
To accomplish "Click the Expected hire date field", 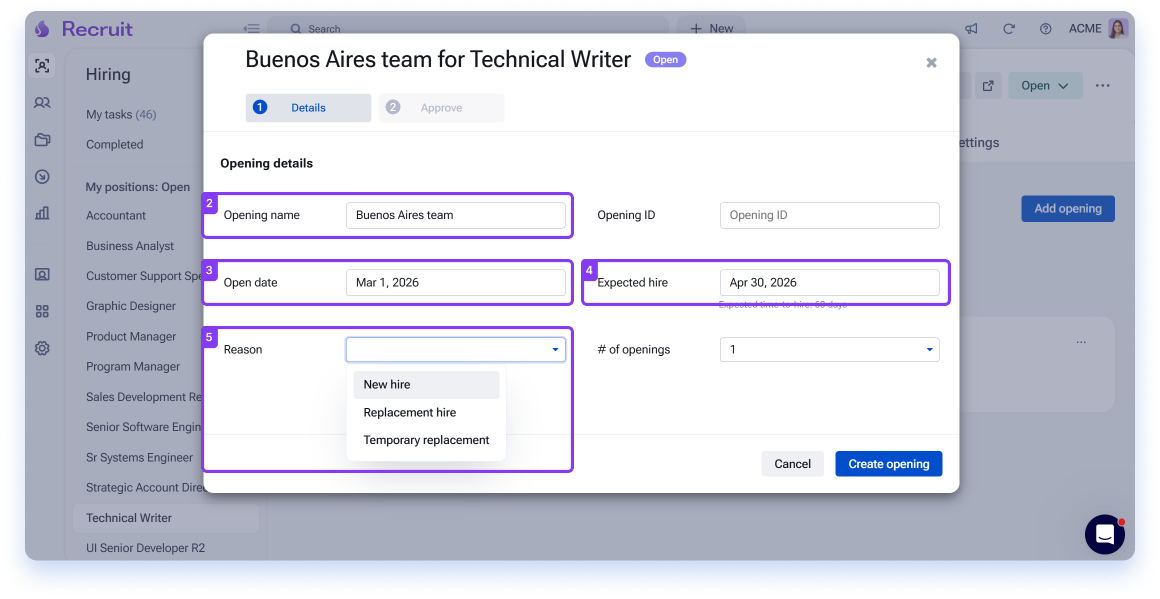I will (829, 282).
